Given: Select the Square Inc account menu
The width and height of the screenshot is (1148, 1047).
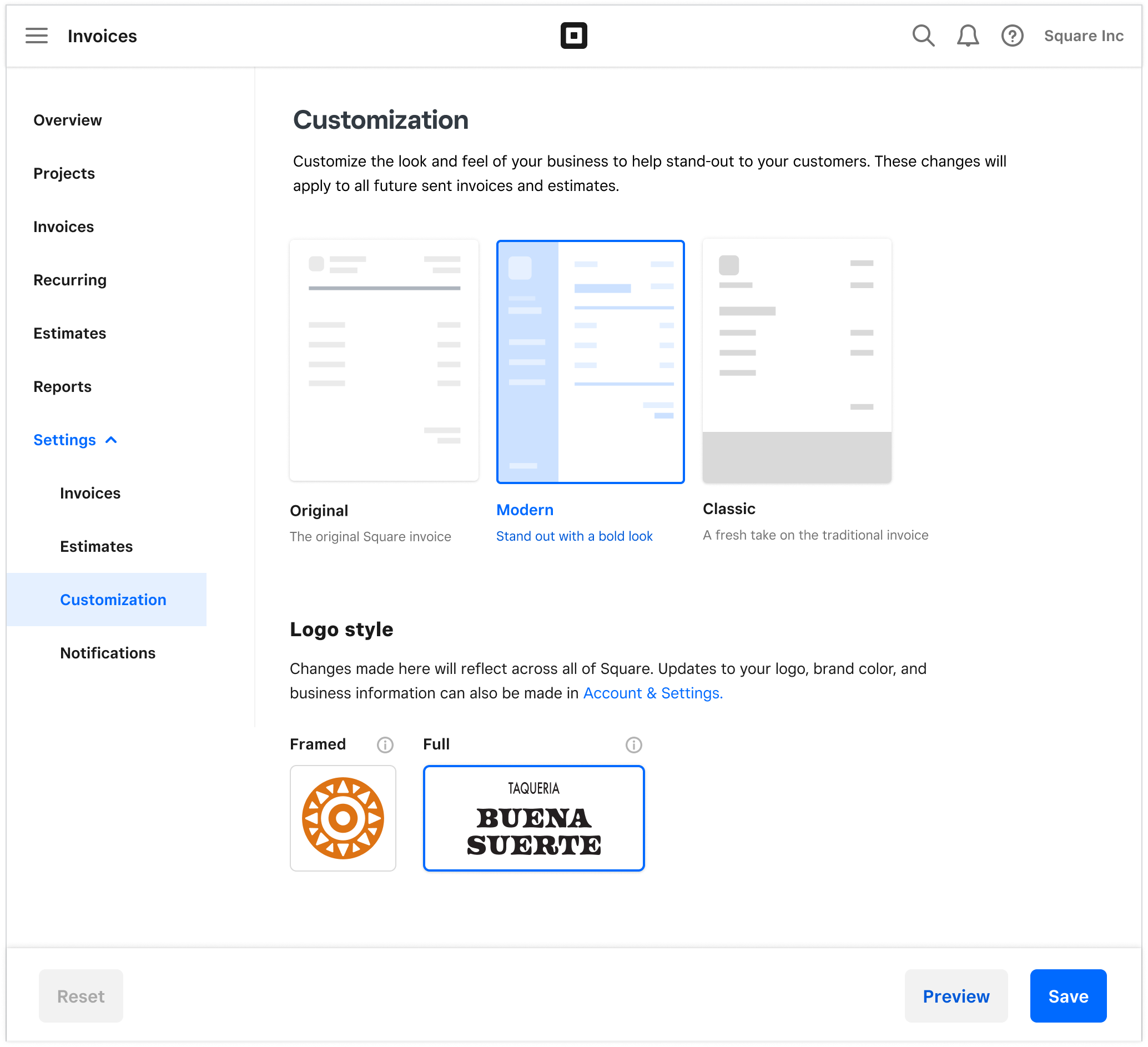Looking at the screenshot, I should click(x=1082, y=36).
